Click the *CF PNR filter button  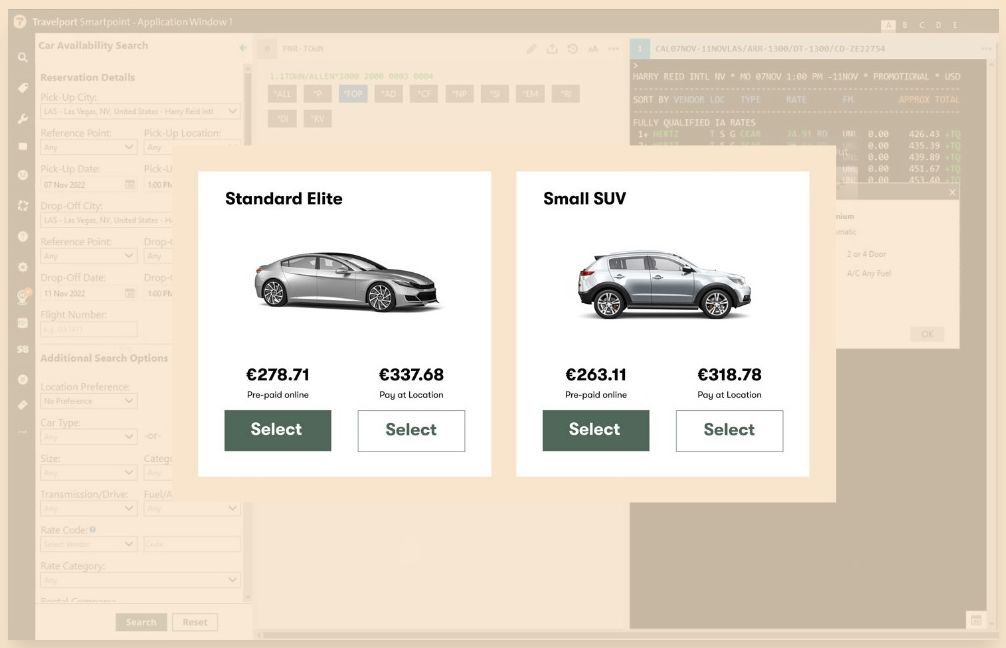tap(424, 94)
